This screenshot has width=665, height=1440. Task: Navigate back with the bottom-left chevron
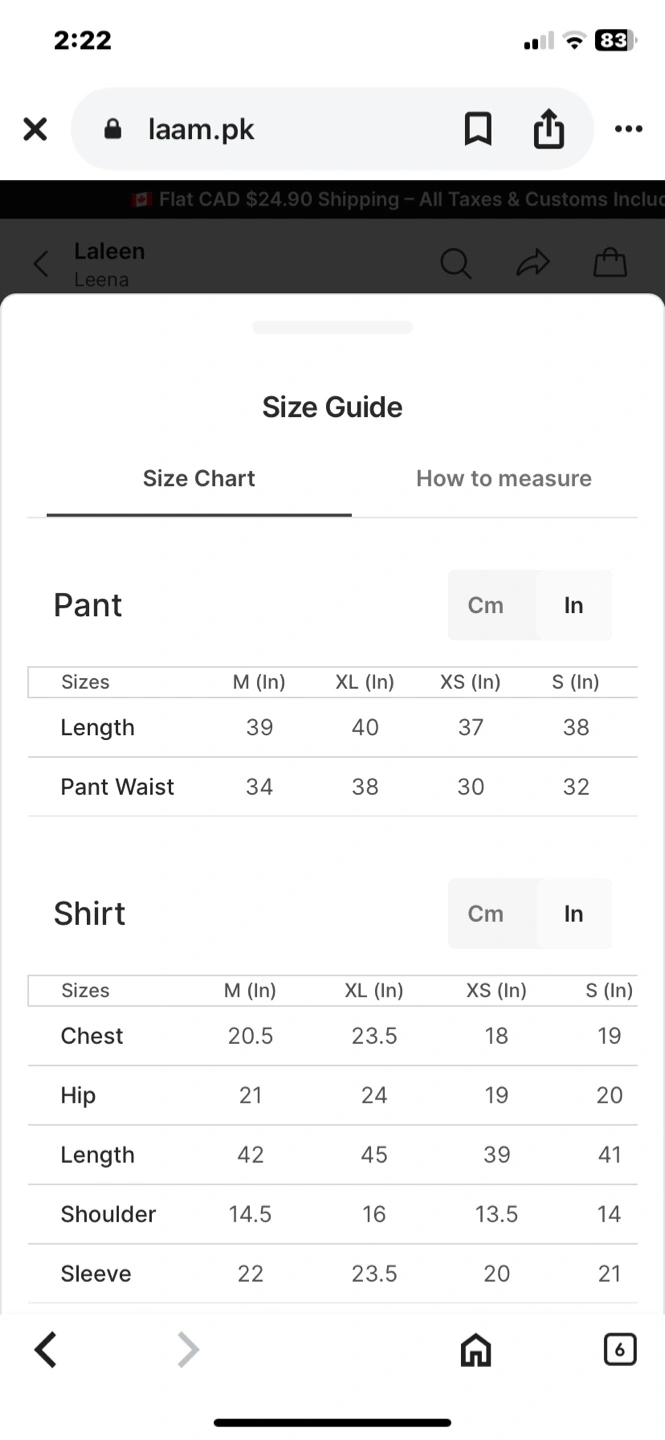[x=45, y=1350]
